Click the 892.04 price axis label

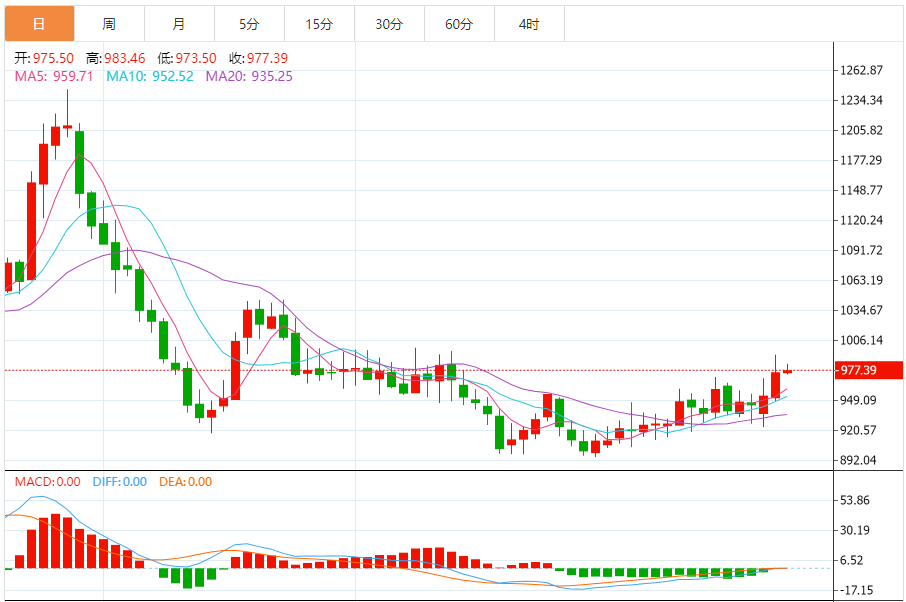pos(858,460)
